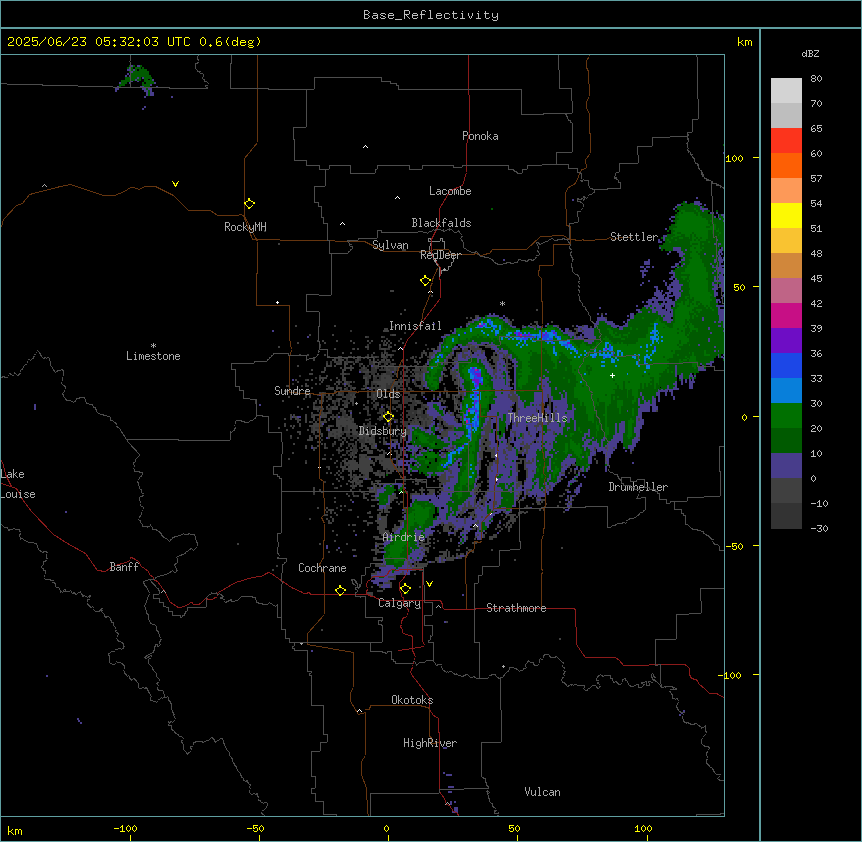Click the yellow V marker northwest of RockyMH
Image resolution: width=862 pixels, height=842 pixels.
click(x=175, y=184)
